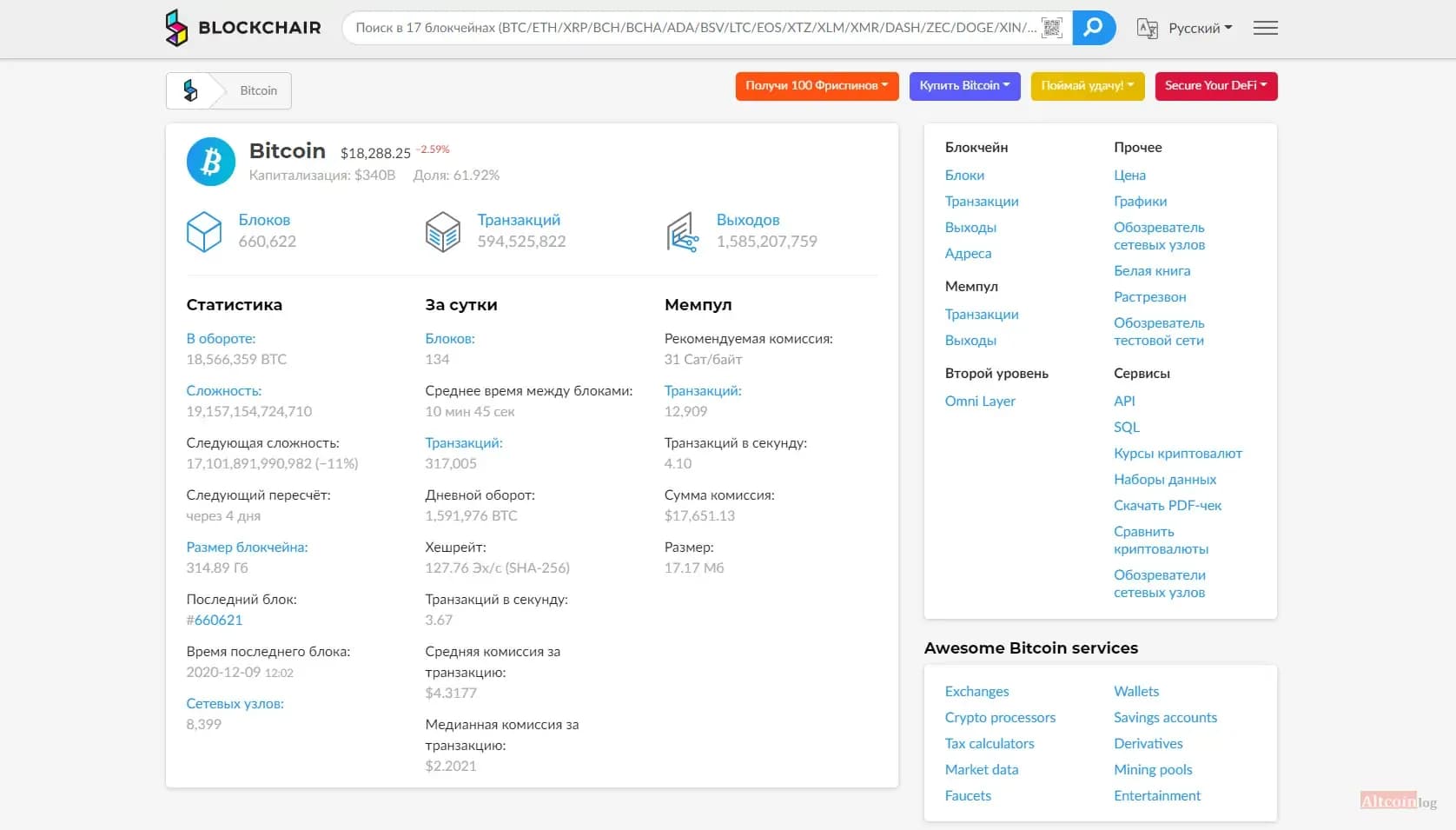Open the Mining pools link
Screen dimensions: 1456x830
(1153, 770)
